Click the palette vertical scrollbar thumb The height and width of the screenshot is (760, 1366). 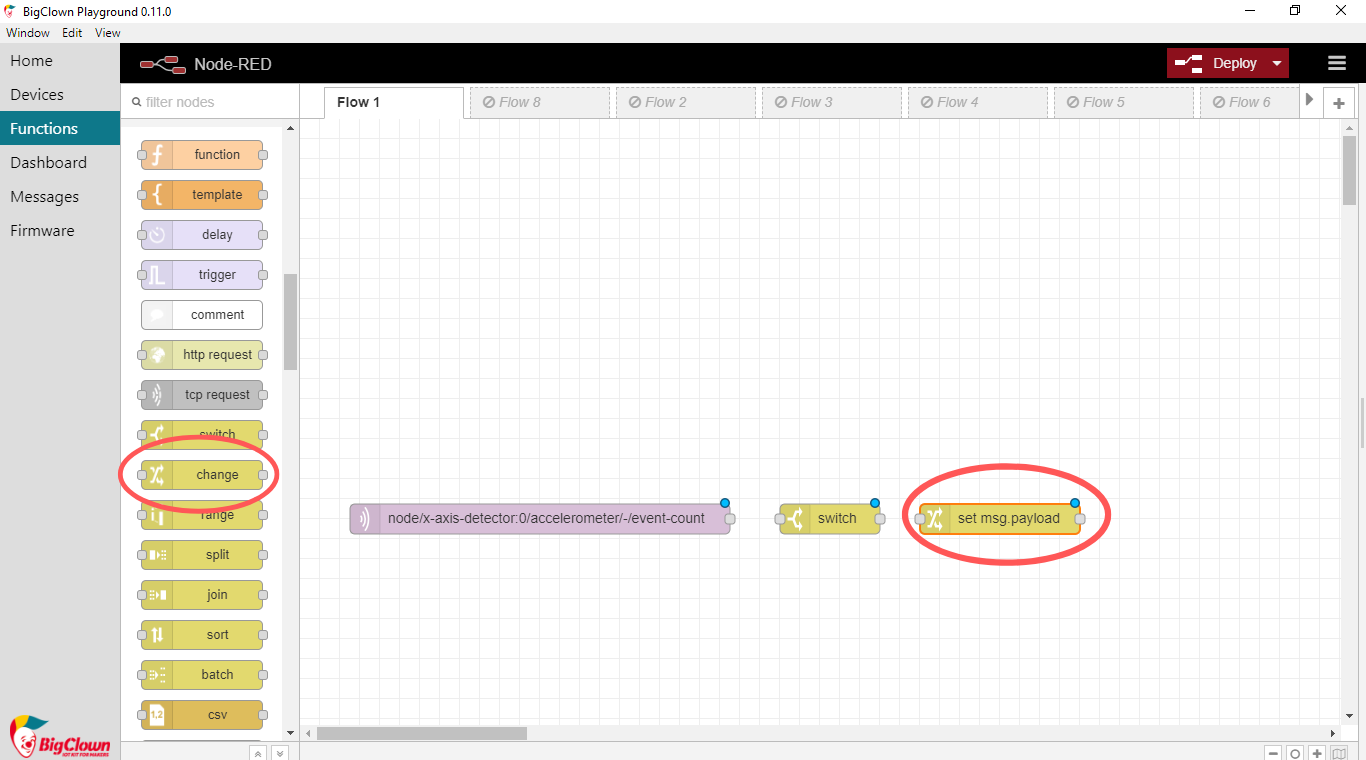click(x=291, y=322)
